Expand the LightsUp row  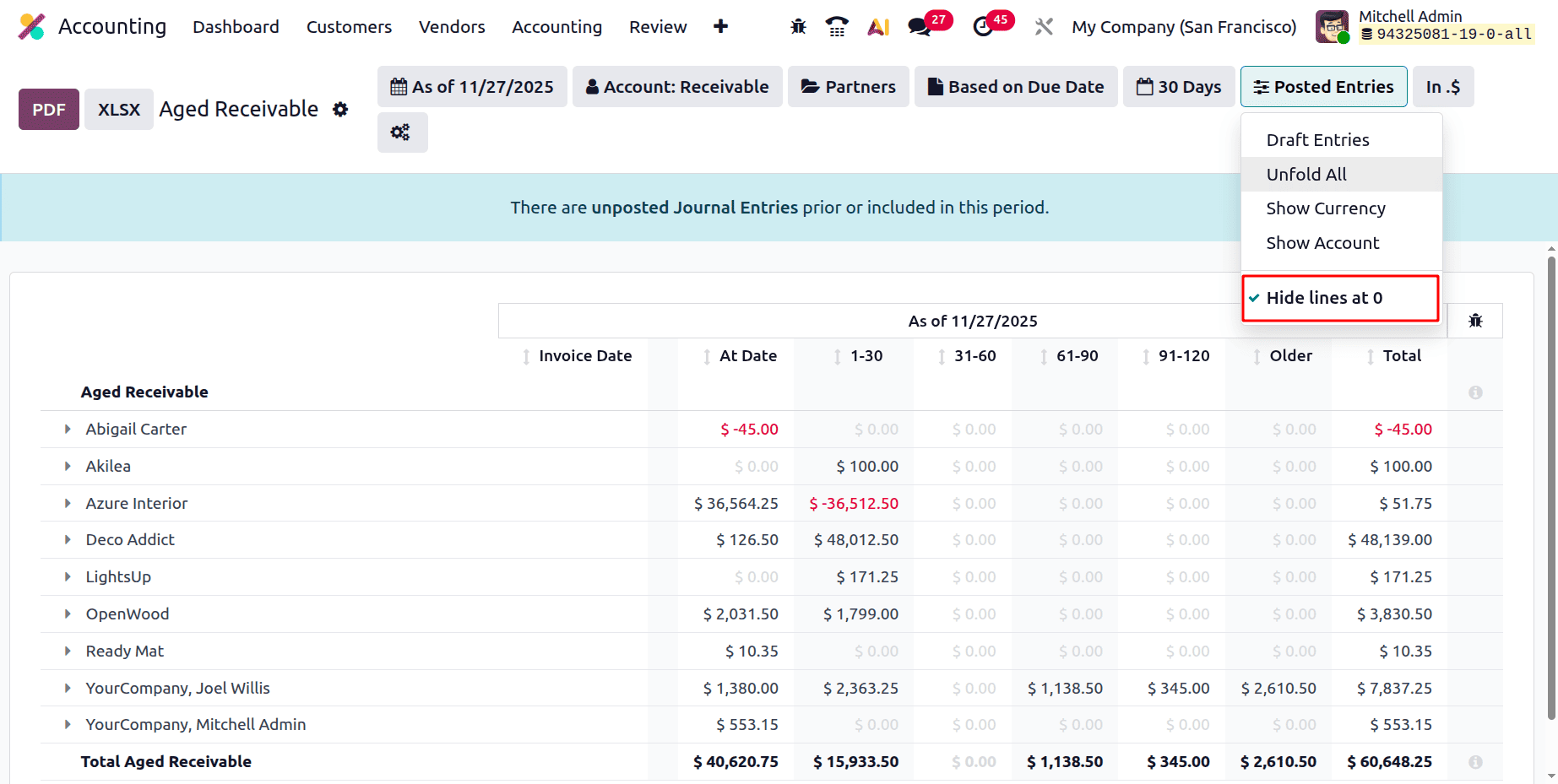pyautogui.click(x=68, y=577)
